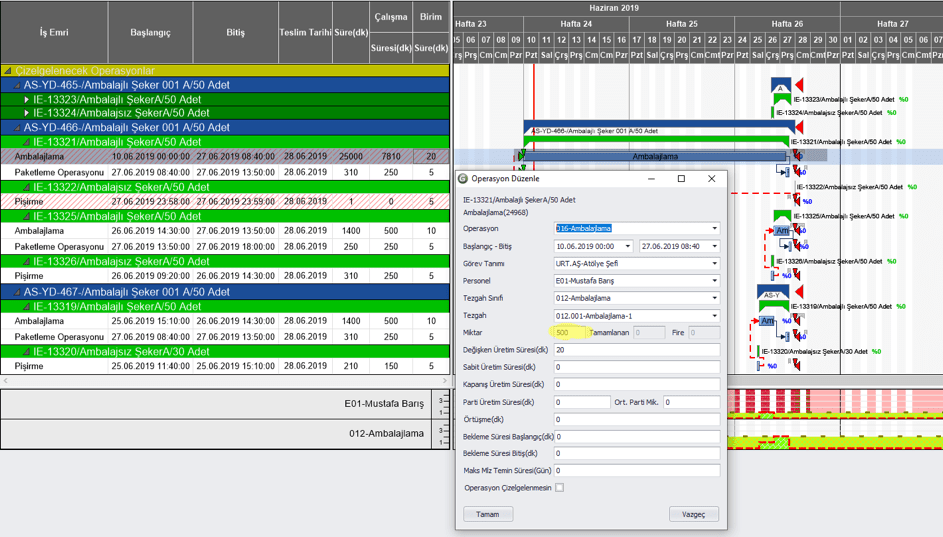
Task: Collapse the IE-13326 Ambalajsız Şeker row
Action: tap(26, 262)
